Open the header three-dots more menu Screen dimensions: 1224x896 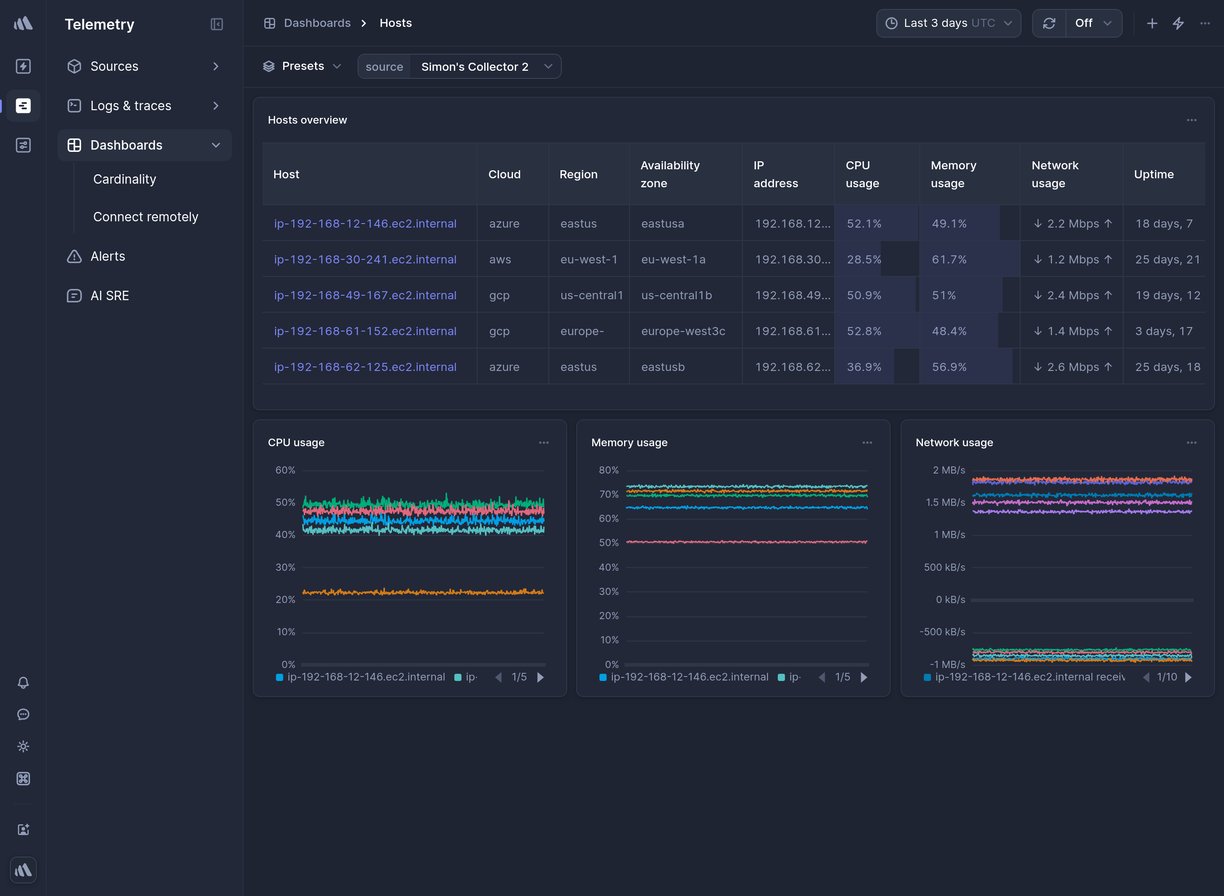pyautogui.click(x=1204, y=23)
